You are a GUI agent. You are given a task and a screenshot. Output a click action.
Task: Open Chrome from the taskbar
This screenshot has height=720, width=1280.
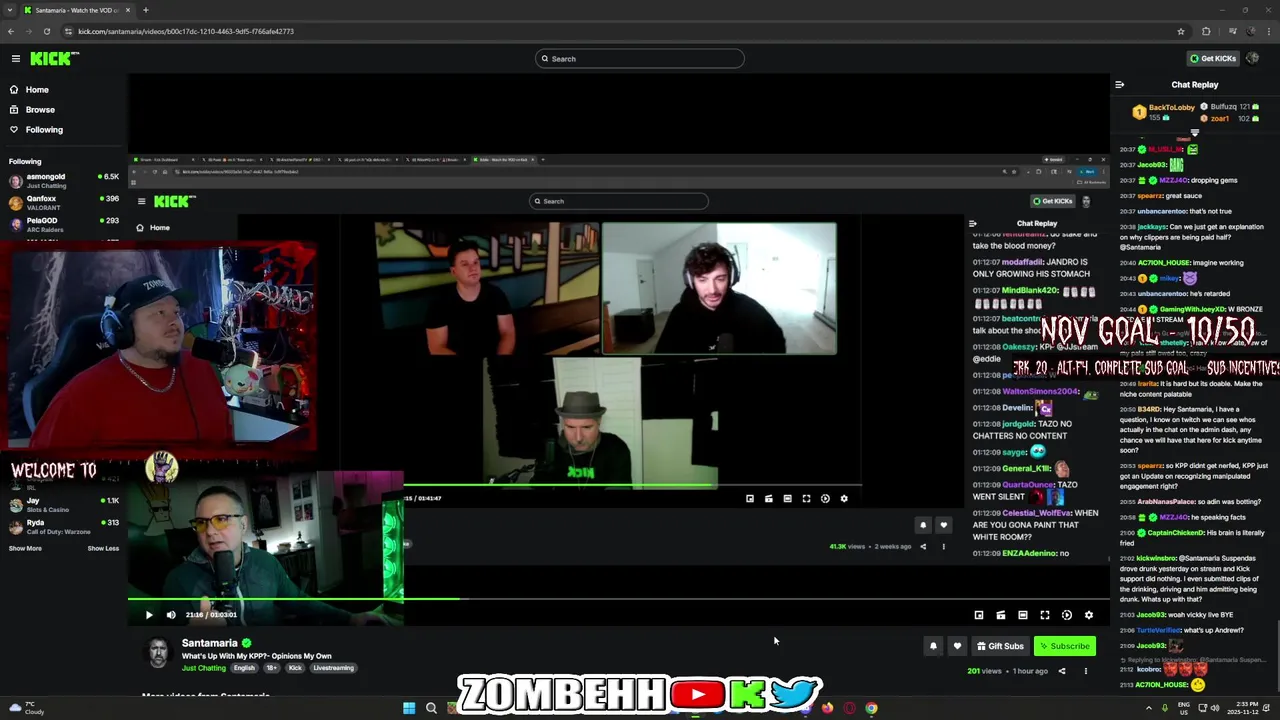click(x=871, y=708)
